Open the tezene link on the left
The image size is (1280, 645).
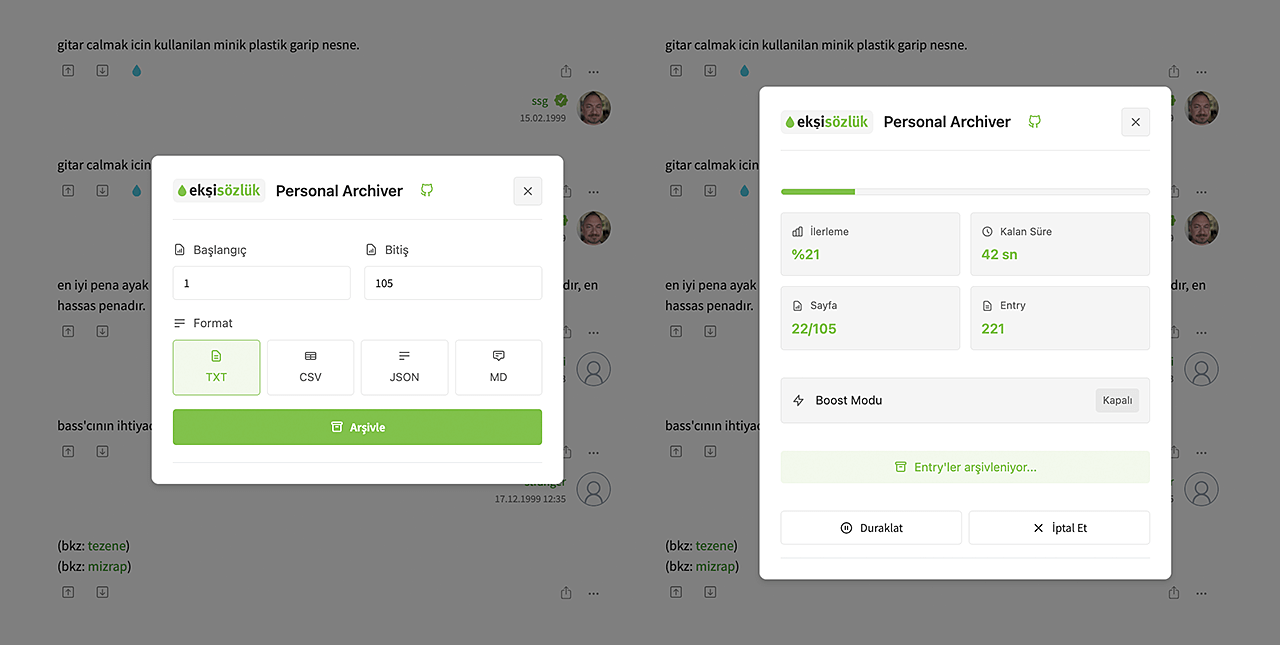click(107, 546)
